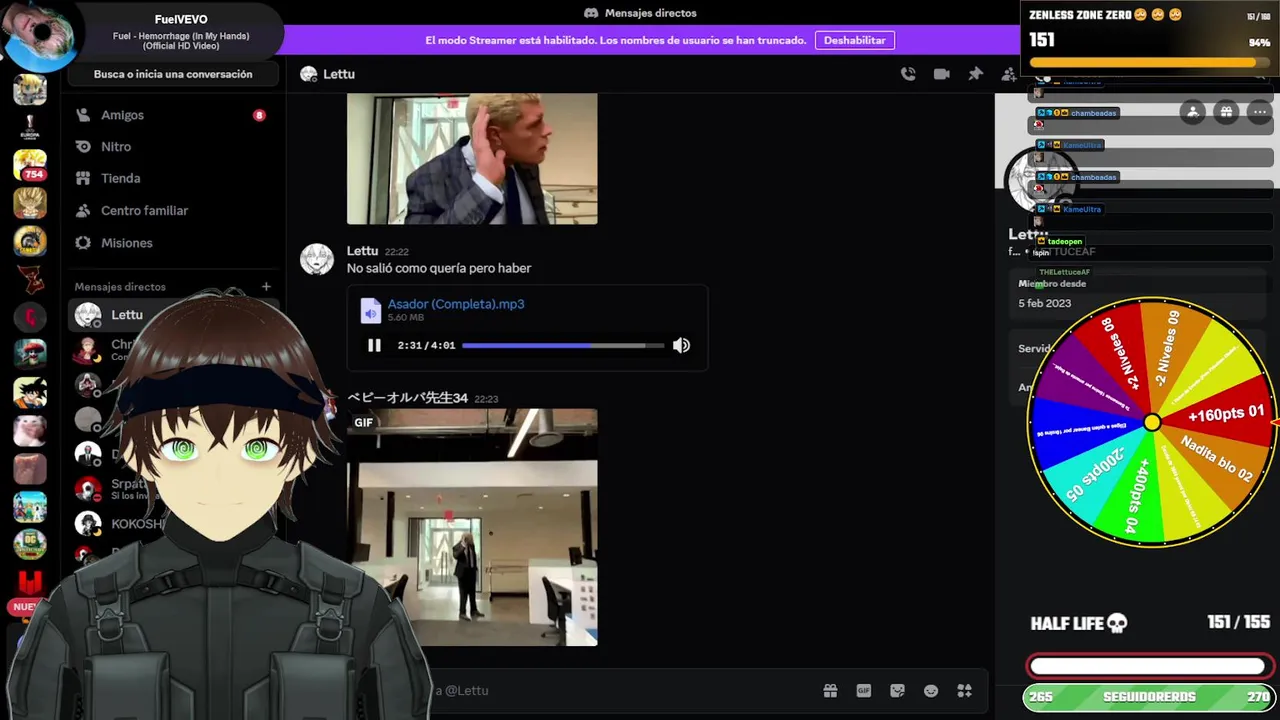Open the server with green 06 icon

coord(30,545)
